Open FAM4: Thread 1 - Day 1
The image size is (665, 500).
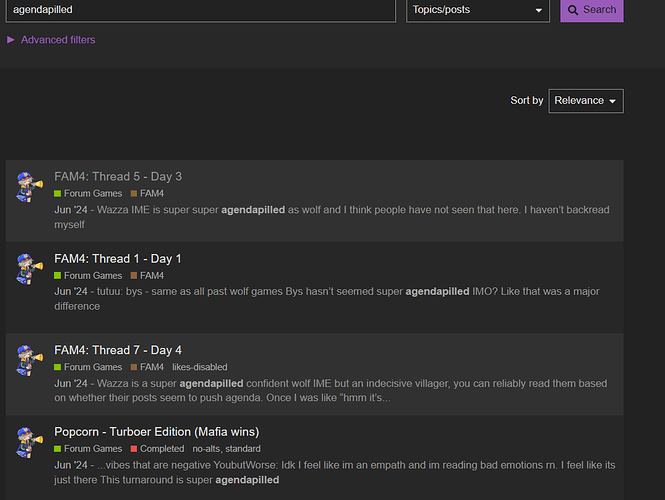click(118, 259)
